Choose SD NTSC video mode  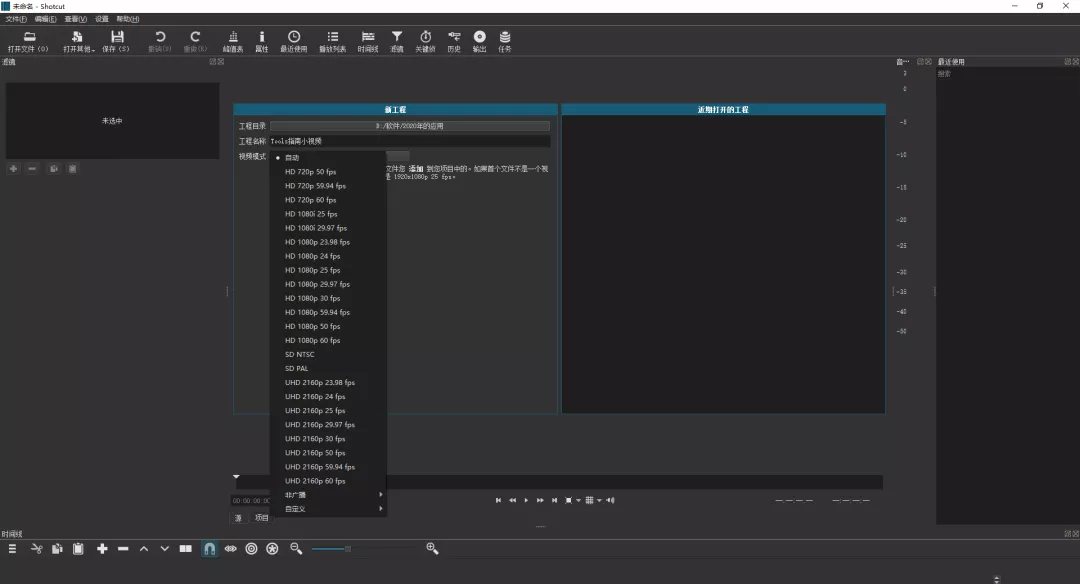328,354
